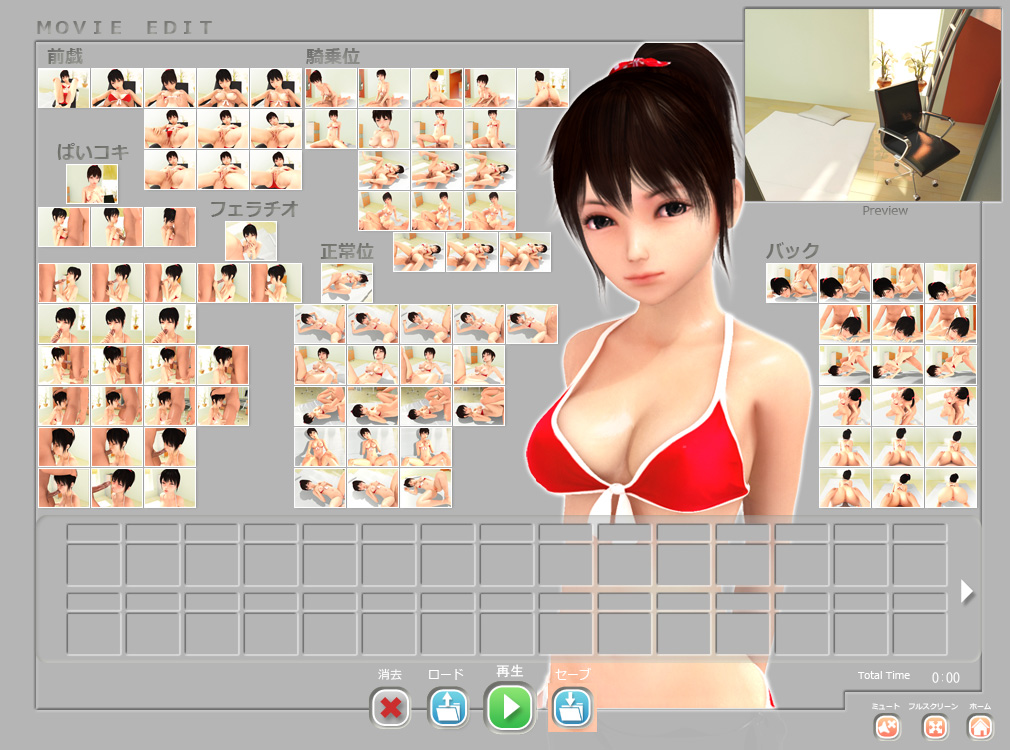Click the red X 消去 delete button
Screen dimensions: 1010x750
[390, 708]
